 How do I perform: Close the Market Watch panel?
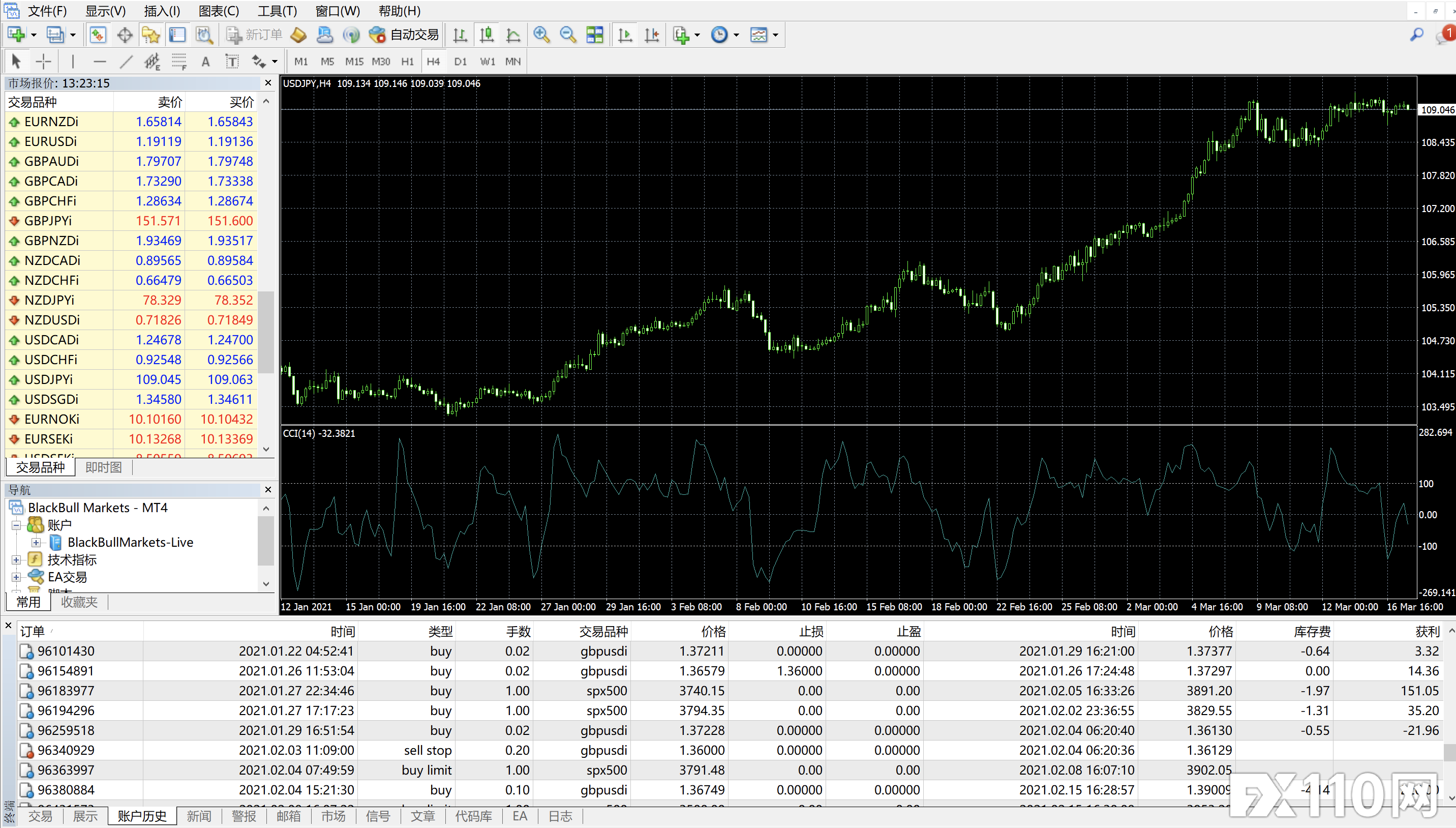(x=268, y=83)
